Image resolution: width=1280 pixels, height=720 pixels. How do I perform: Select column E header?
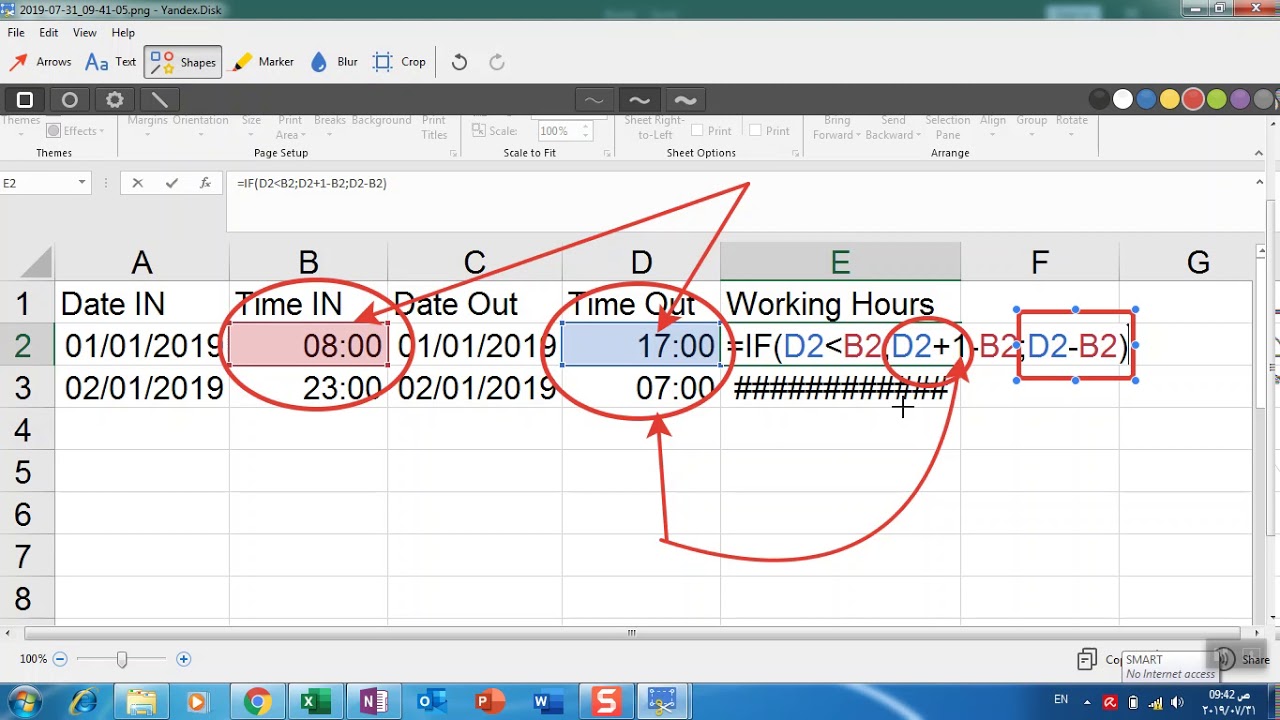(840, 263)
